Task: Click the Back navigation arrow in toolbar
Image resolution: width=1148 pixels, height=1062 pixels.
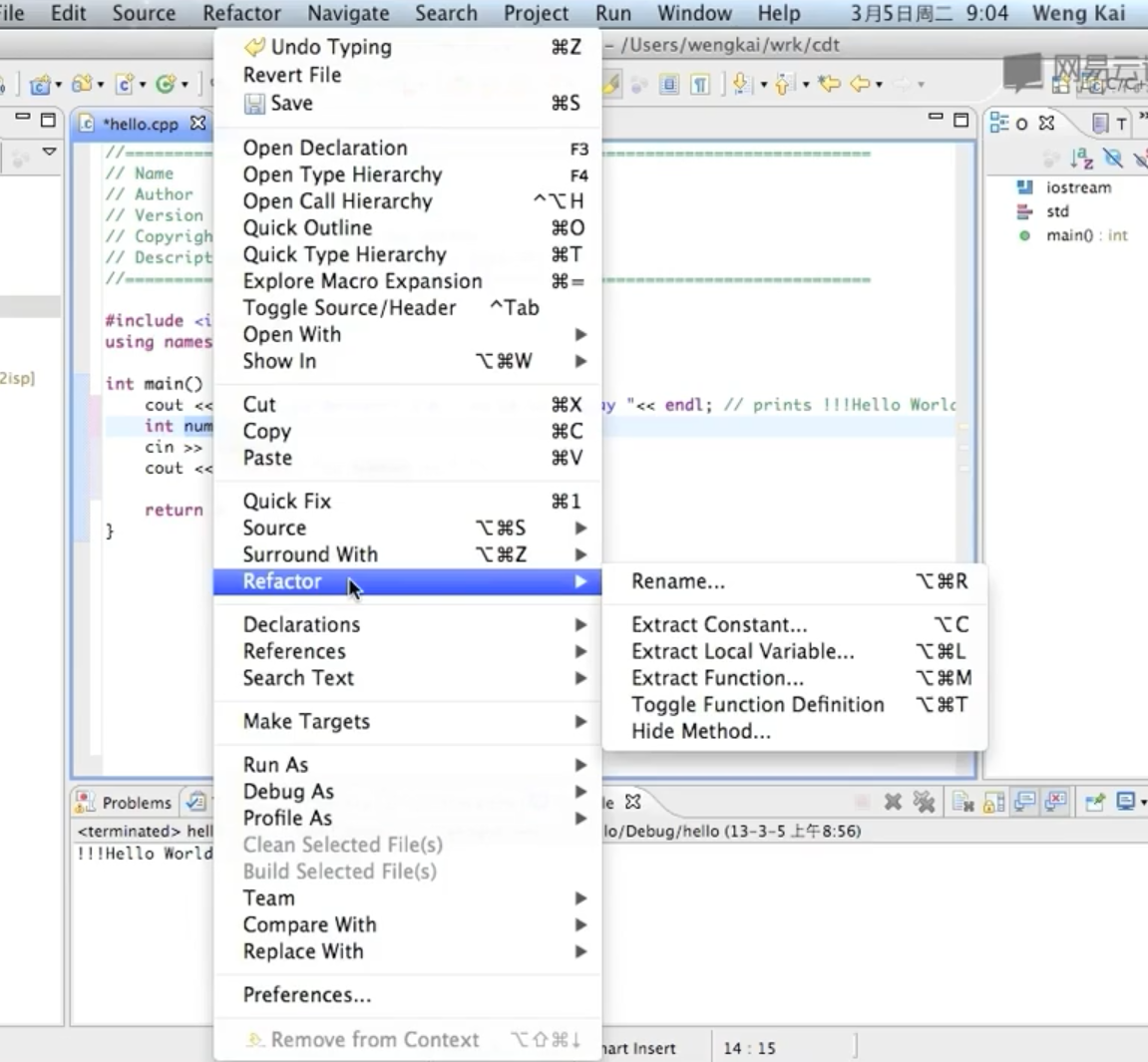Action: pos(859,85)
